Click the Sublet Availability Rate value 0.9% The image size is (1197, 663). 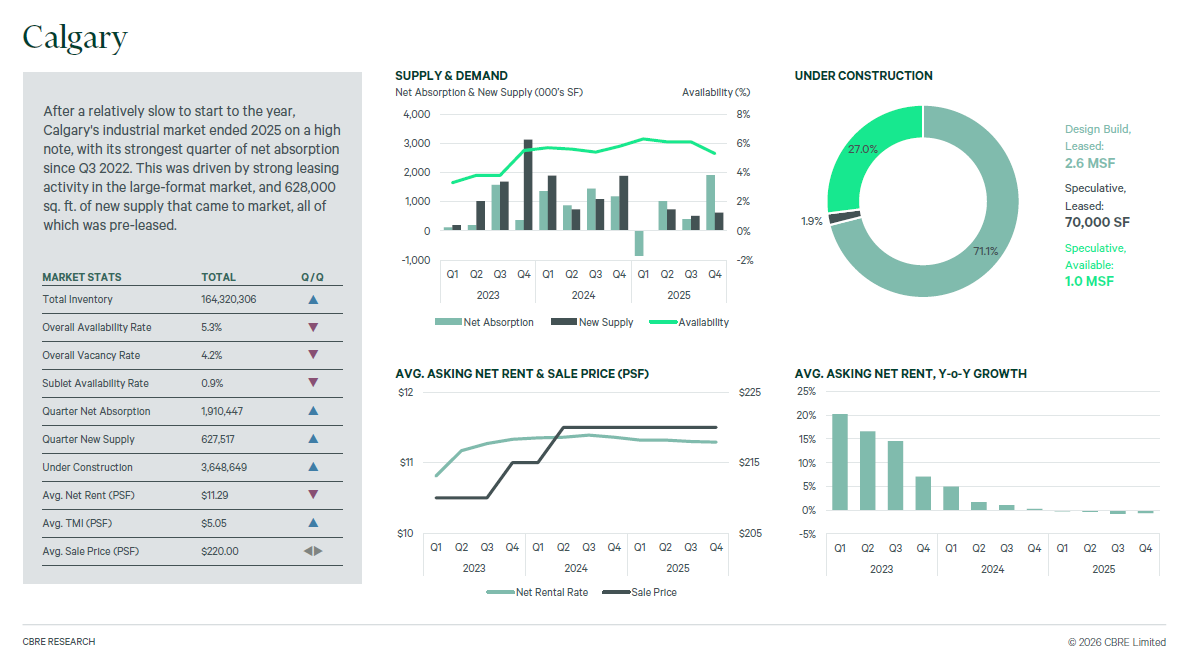[x=212, y=383]
